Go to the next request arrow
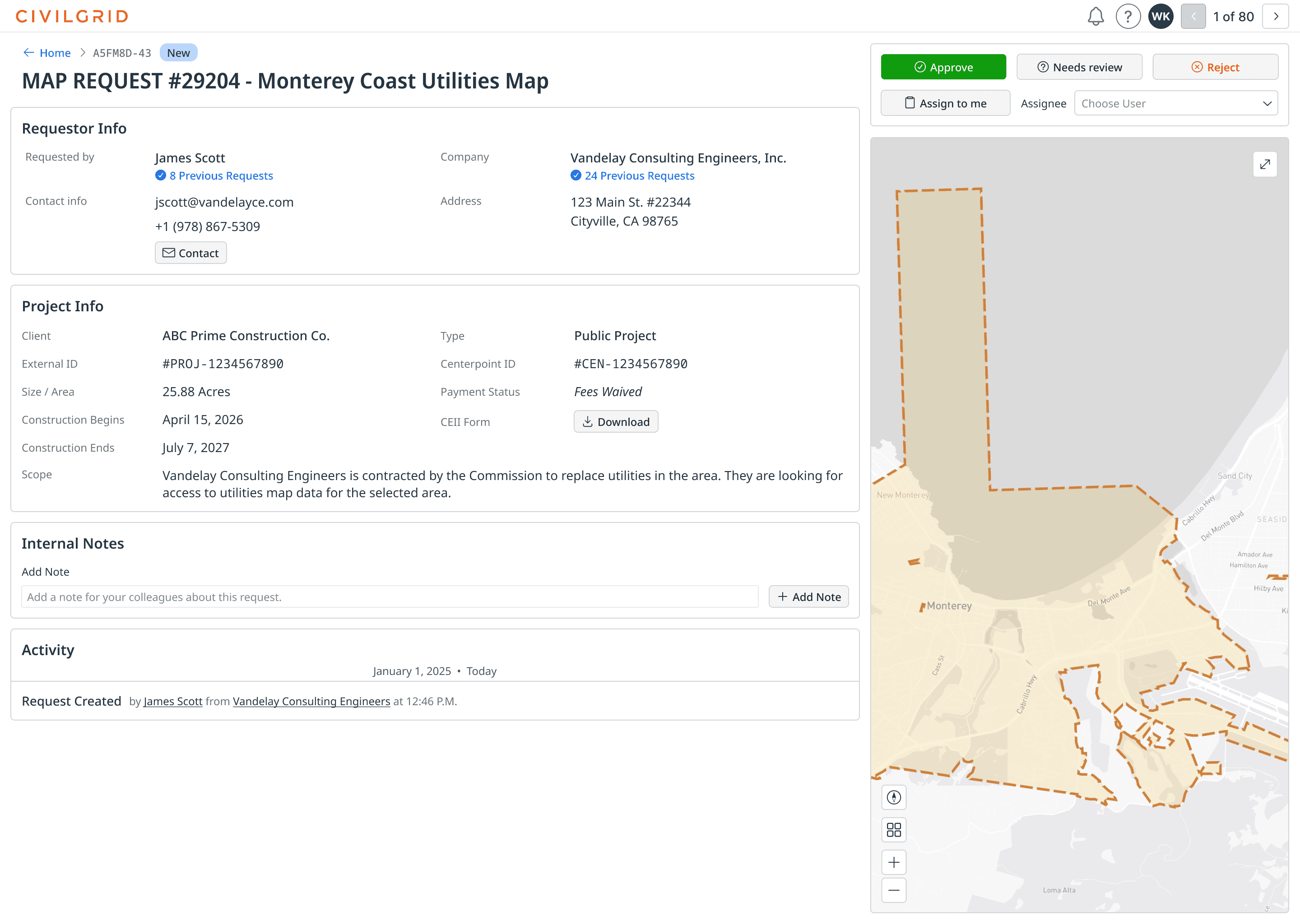 (1276, 17)
